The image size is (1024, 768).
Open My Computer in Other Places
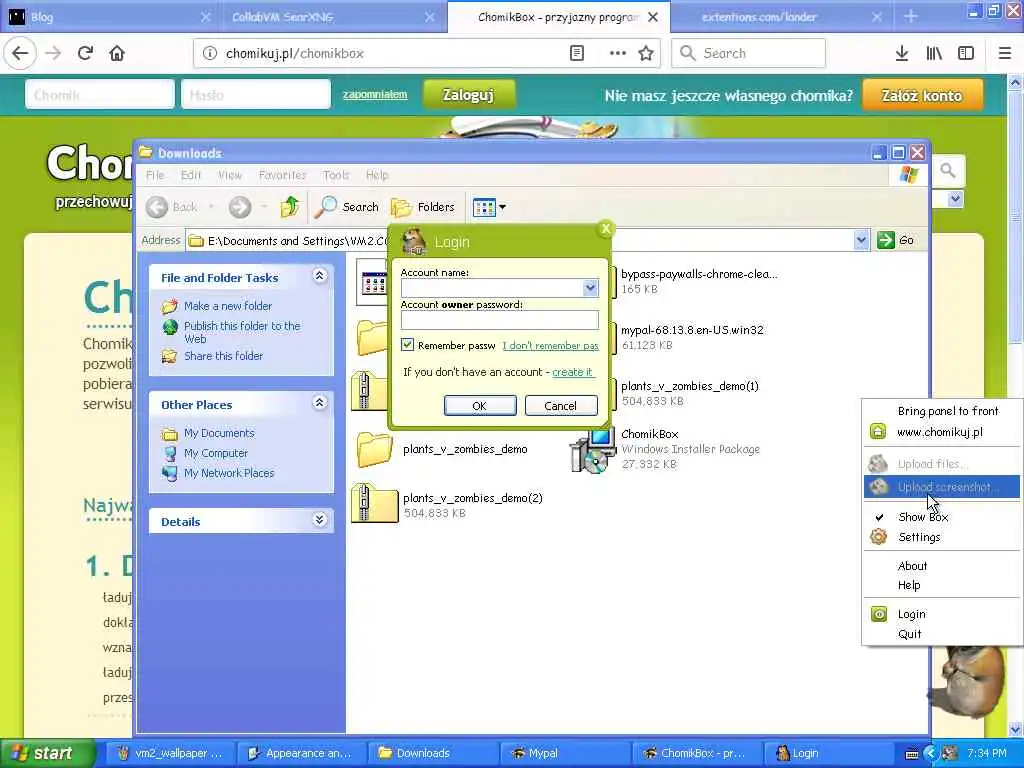click(216, 453)
